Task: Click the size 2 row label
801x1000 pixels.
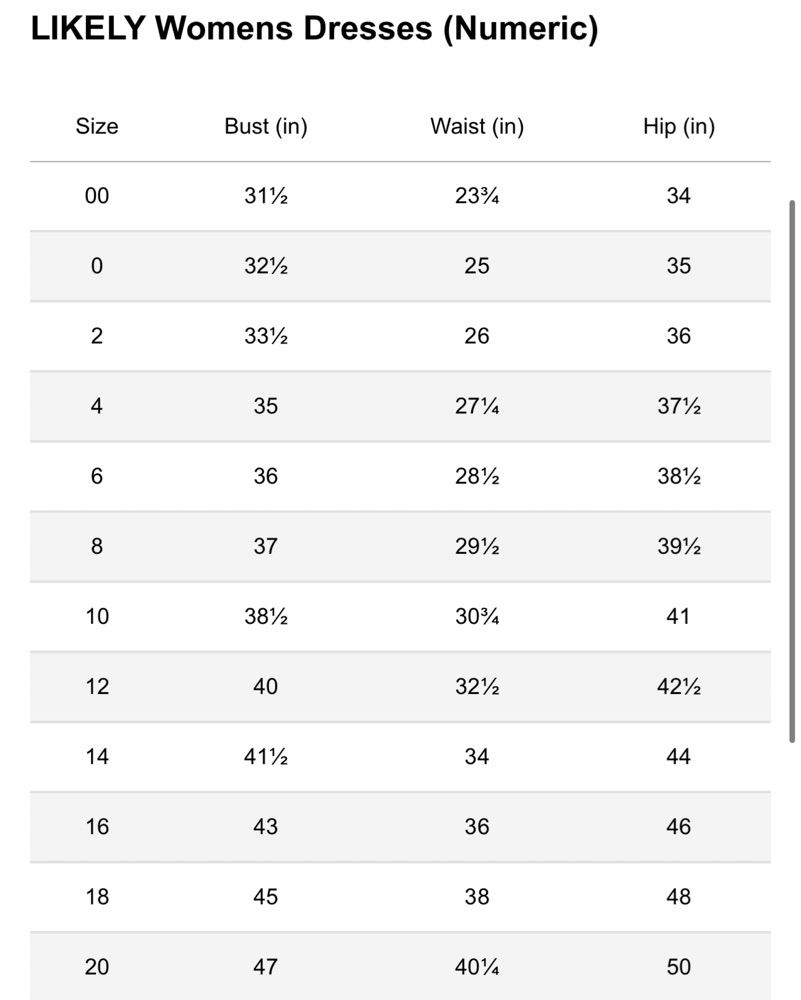Action: click(x=97, y=336)
